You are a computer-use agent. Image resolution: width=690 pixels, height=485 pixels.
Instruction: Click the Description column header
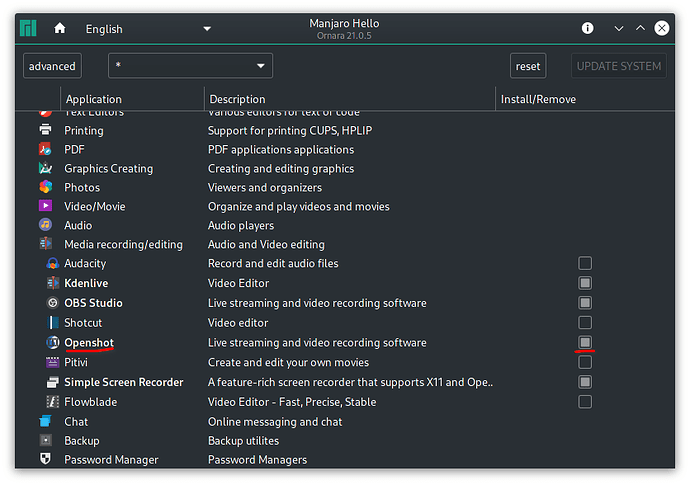click(350, 99)
